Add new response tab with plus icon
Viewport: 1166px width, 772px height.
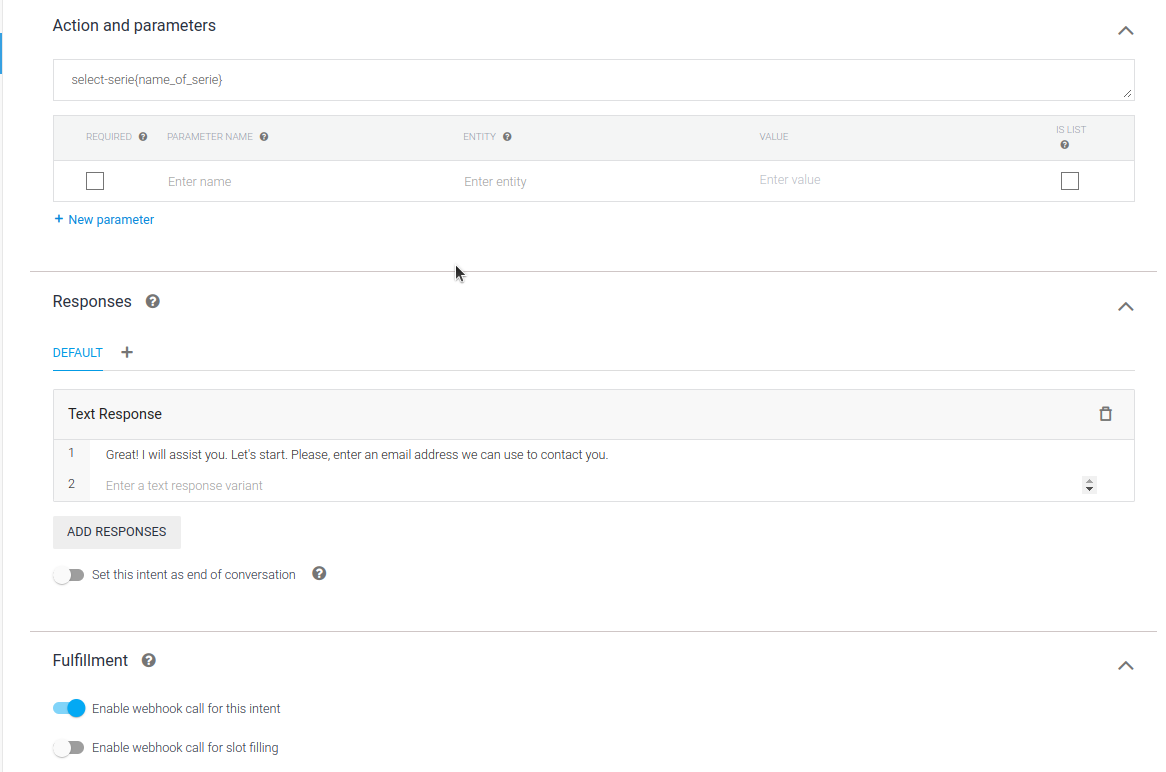pos(127,352)
